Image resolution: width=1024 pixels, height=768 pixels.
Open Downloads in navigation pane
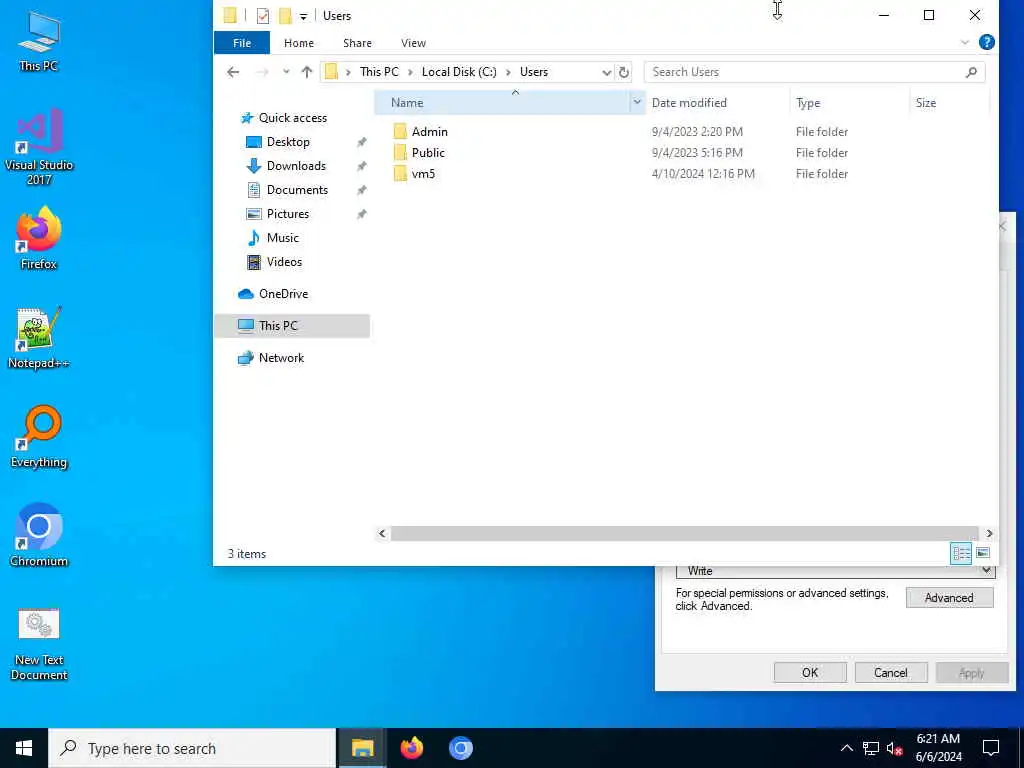[x=296, y=166]
